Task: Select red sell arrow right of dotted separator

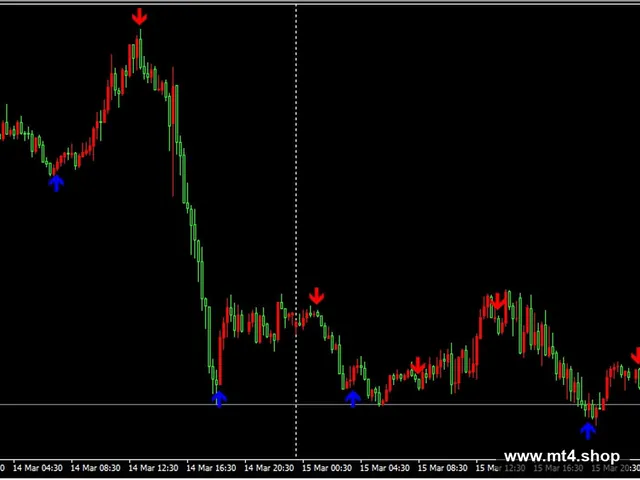Action: coord(316,296)
